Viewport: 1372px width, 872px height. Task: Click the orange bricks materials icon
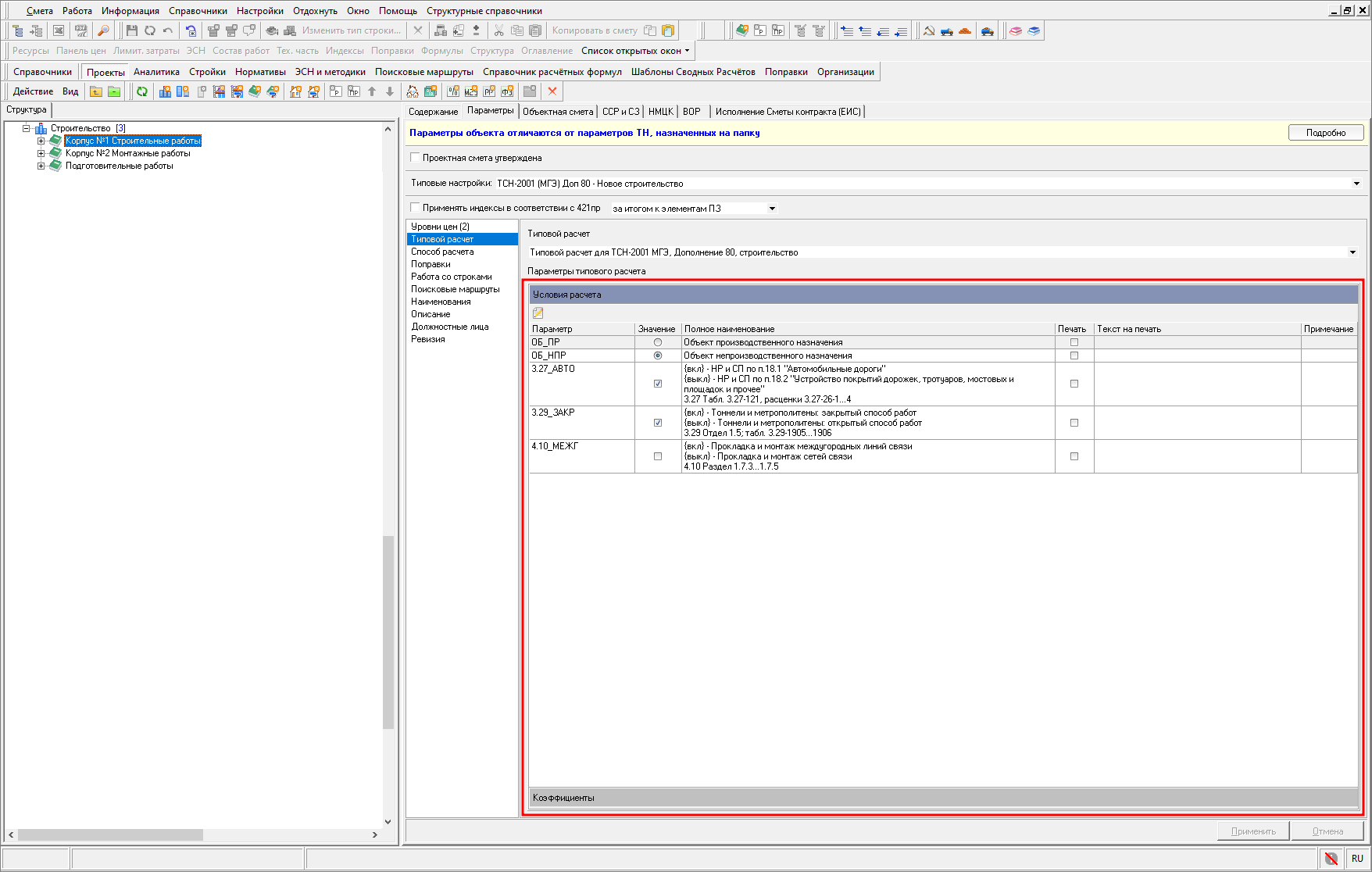click(965, 30)
